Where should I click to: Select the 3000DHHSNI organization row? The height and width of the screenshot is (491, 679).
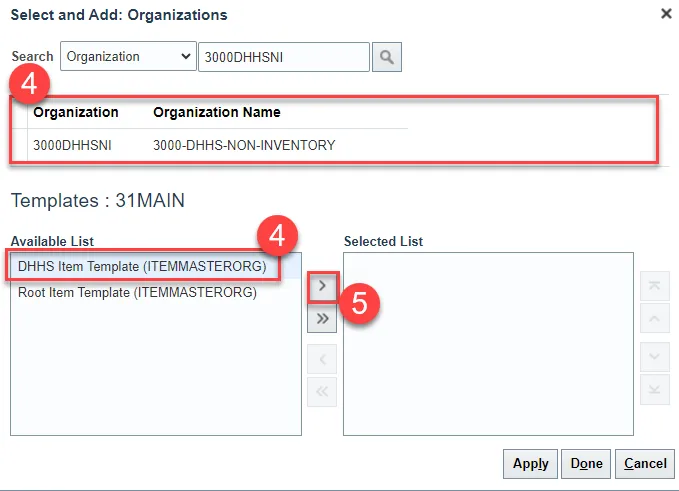[72, 145]
